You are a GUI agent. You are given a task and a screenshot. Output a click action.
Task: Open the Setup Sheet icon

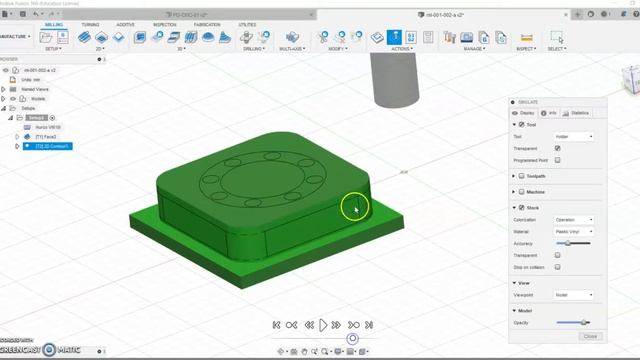coord(428,38)
